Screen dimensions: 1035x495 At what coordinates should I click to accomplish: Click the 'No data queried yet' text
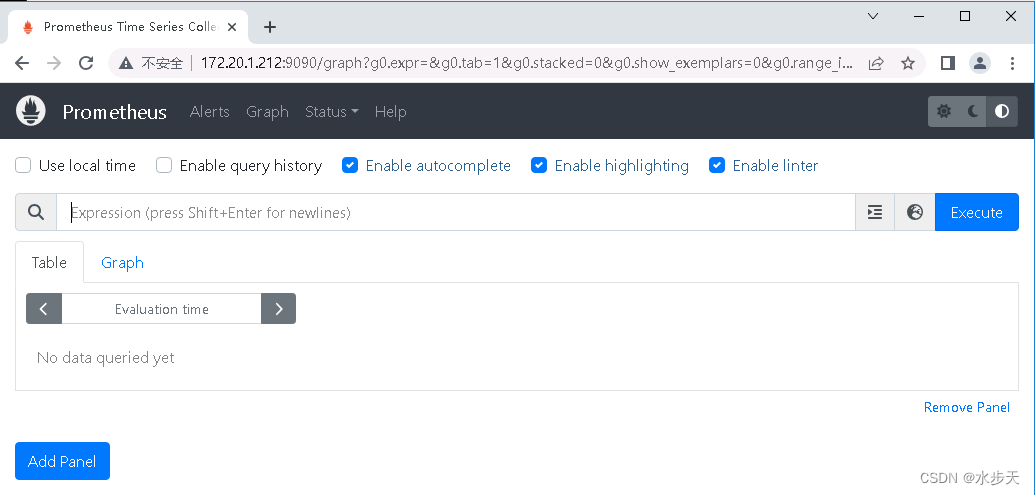click(x=106, y=358)
